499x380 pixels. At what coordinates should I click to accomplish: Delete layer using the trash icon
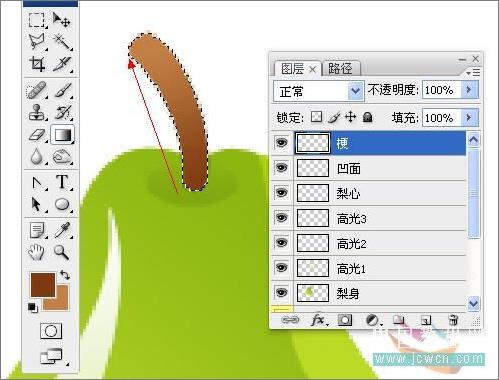(453, 320)
